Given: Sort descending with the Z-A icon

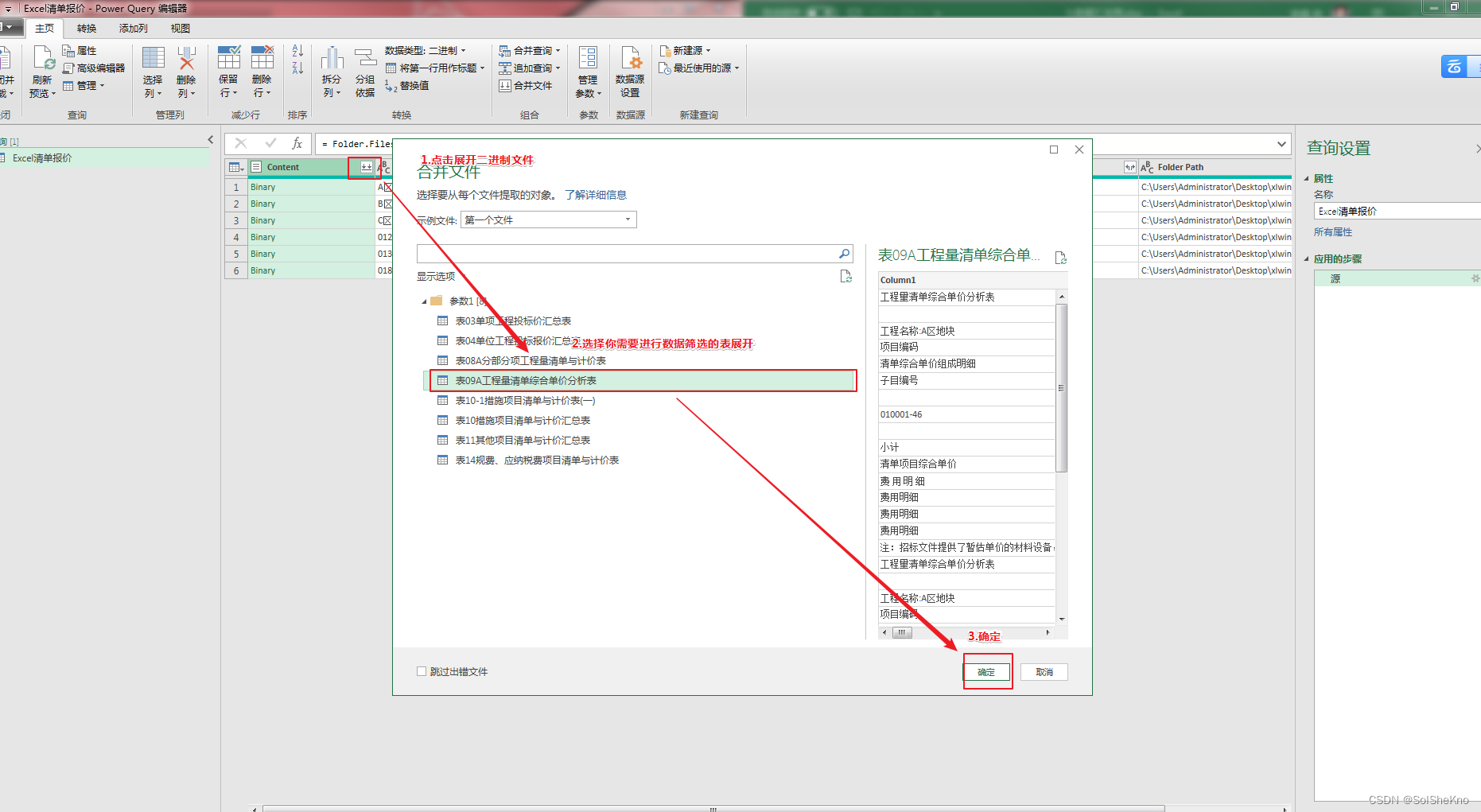Looking at the screenshot, I should pyautogui.click(x=297, y=69).
